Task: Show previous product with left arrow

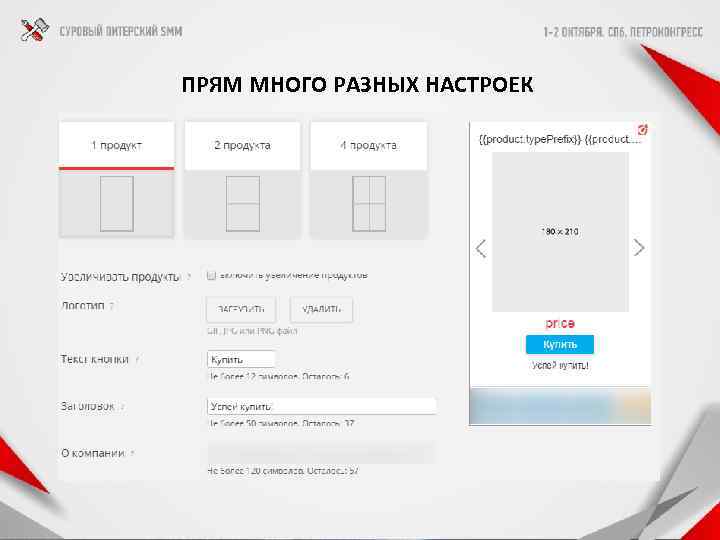Action: point(481,248)
